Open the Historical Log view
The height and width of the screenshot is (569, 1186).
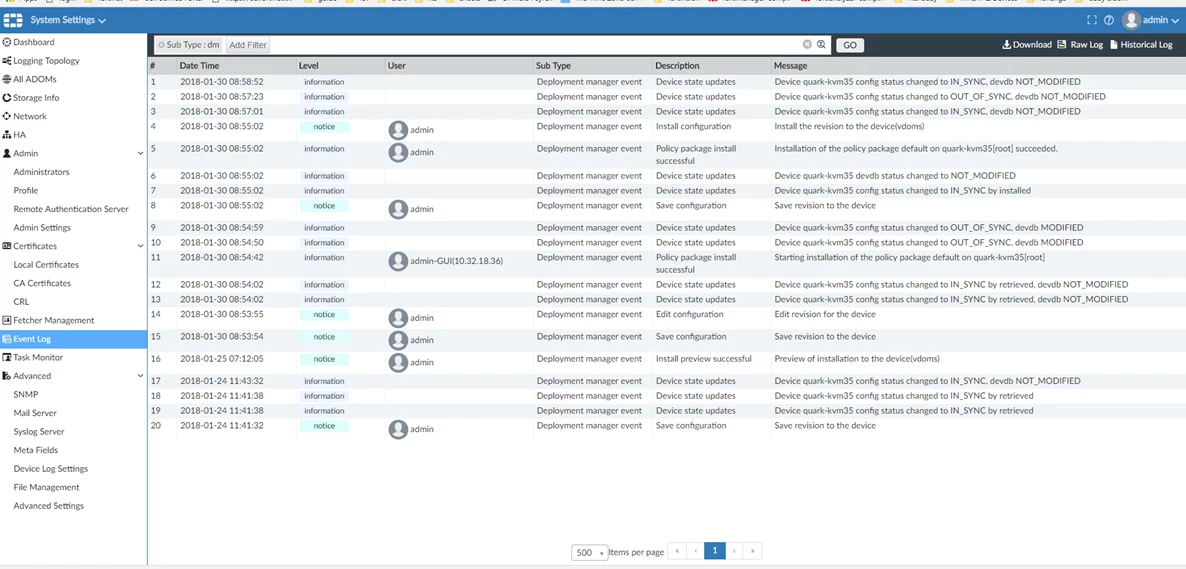tap(1141, 45)
